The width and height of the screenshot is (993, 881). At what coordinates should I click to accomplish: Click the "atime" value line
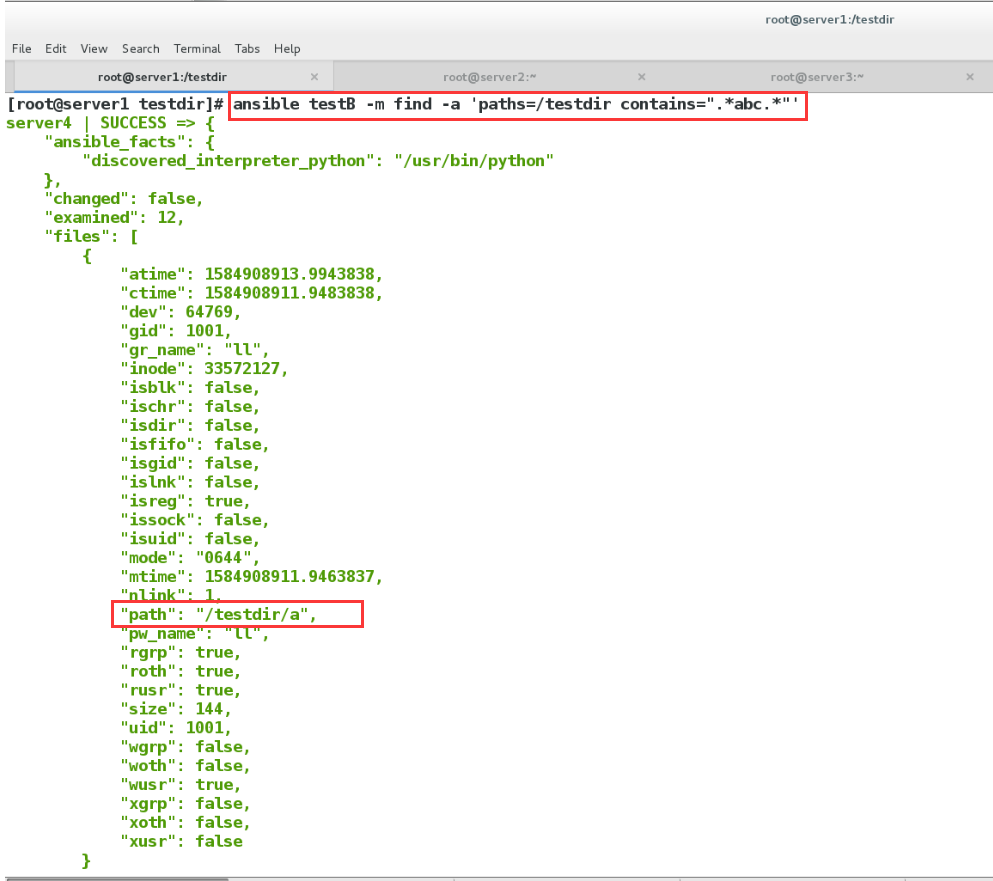pyautogui.click(x=251, y=274)
